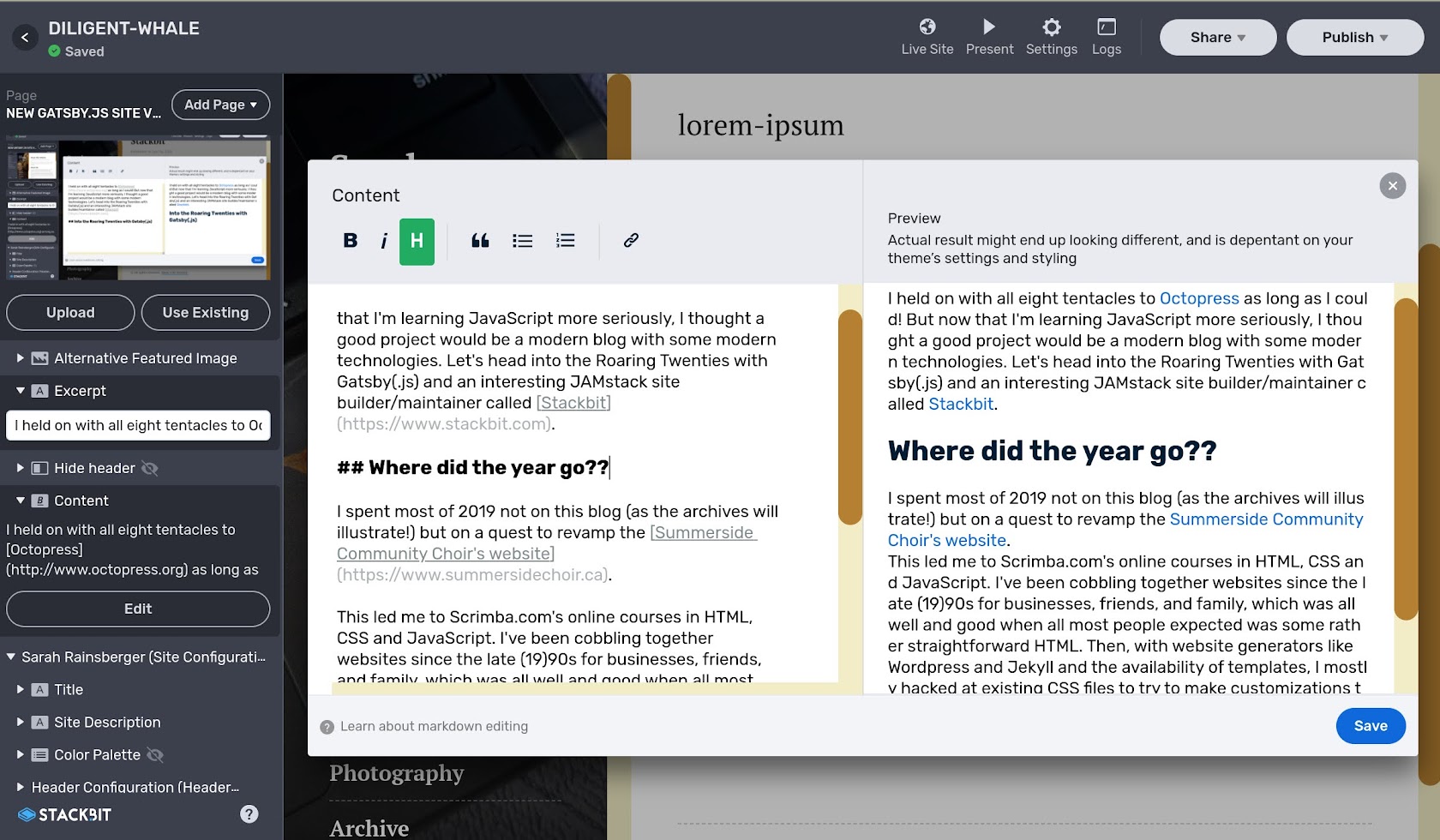Insert a hyperlink with link icon
1440x840 pixels.
pos(631,241)
